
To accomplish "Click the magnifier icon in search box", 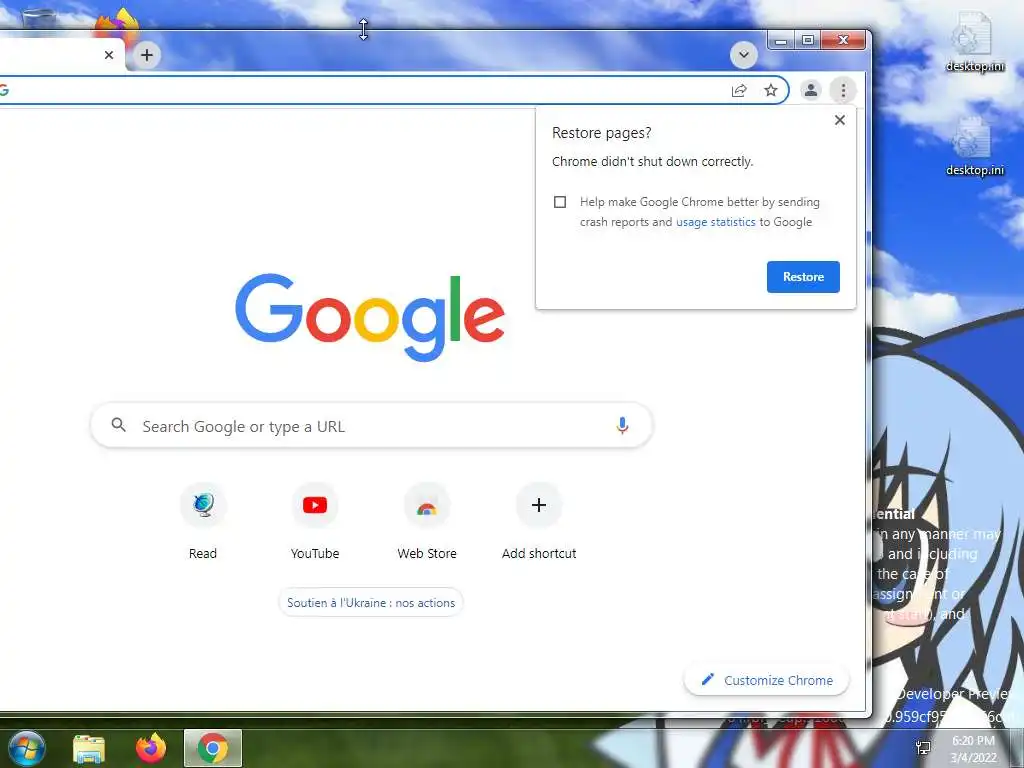I will point(118,425).
